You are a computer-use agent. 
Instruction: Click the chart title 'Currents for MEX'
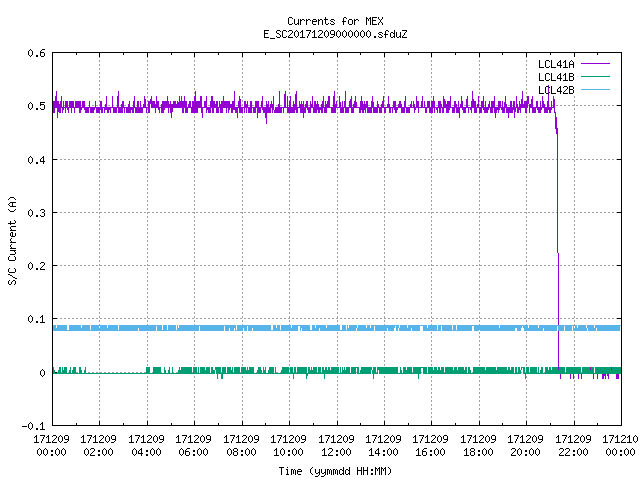tap(335, 21)
